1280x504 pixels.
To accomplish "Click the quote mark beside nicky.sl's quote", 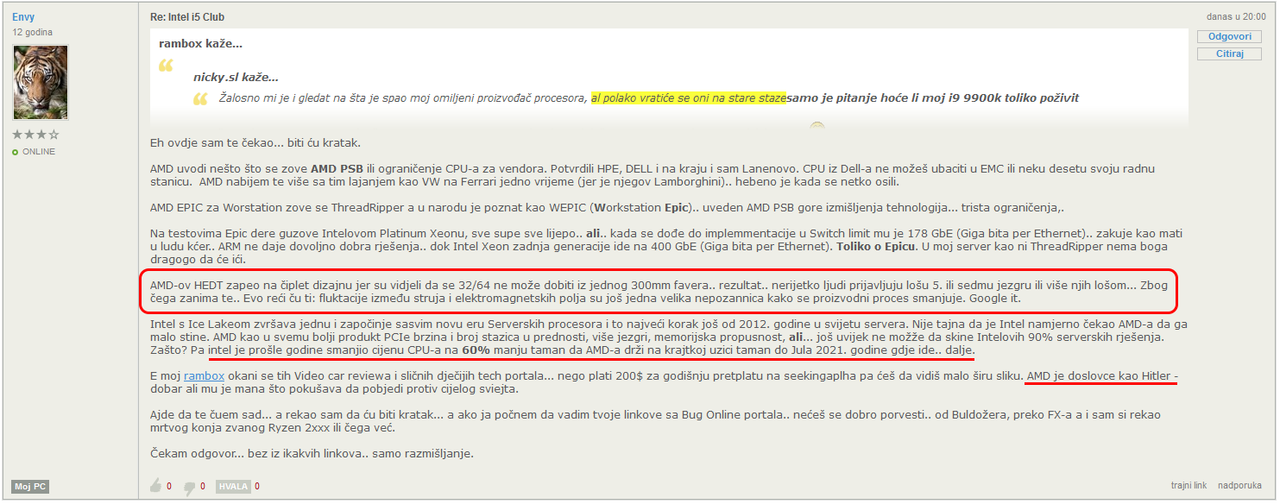I will (200, 99).
